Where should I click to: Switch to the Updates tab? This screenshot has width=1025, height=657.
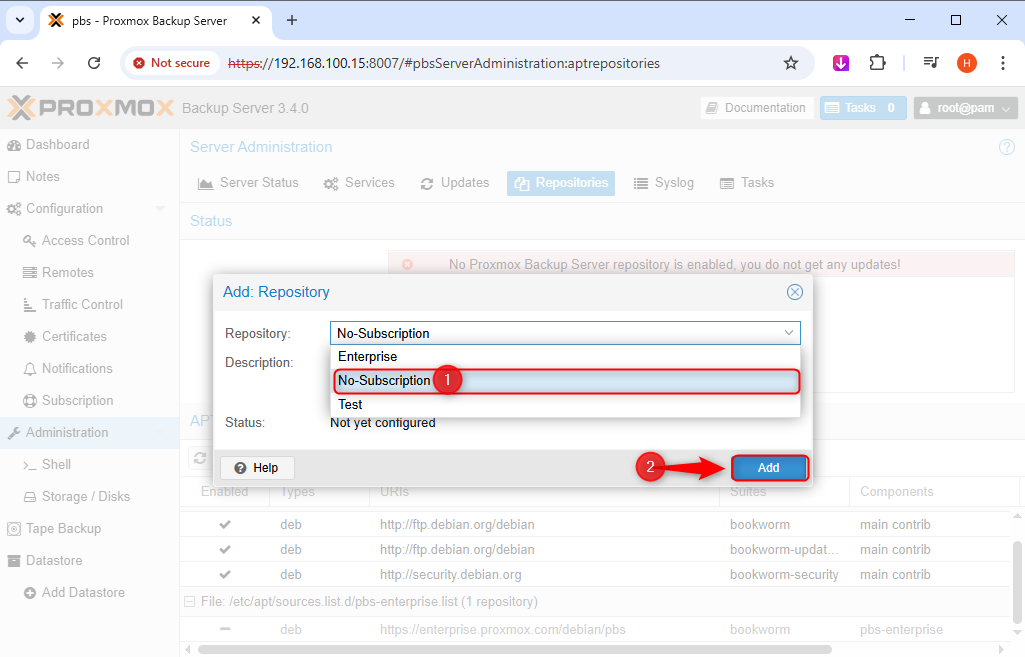point(455,183)
